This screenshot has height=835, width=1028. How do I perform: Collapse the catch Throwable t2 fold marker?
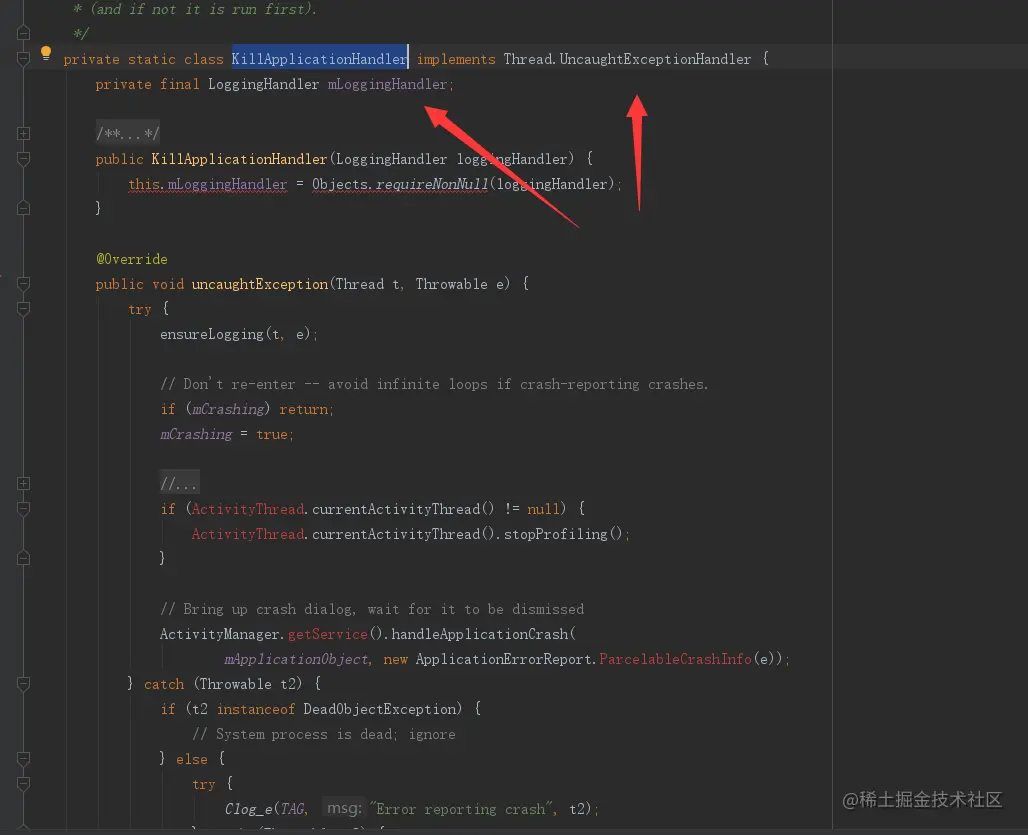click(23, 684)
